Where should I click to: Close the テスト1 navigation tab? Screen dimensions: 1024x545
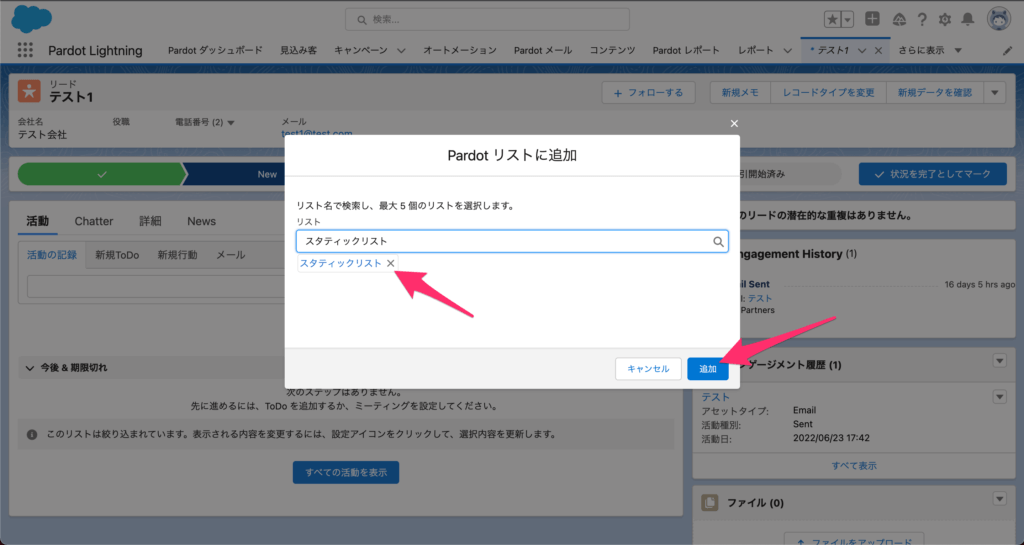[x=878, y=51]
